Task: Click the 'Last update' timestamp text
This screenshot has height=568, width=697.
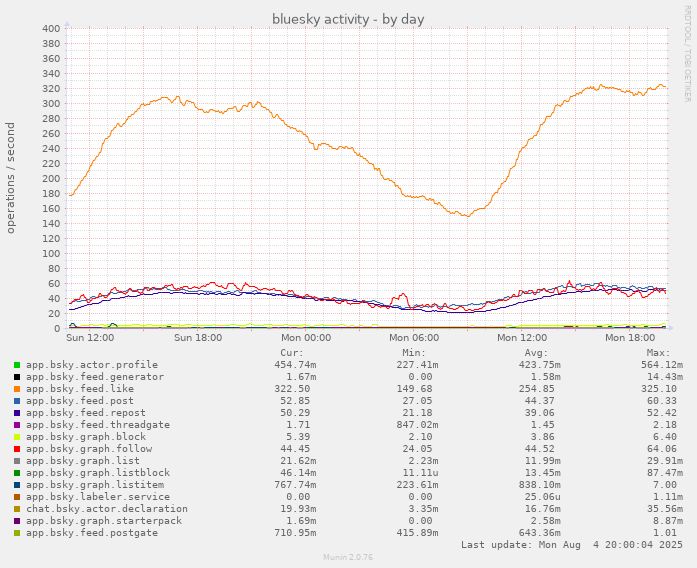Action: 572,545
